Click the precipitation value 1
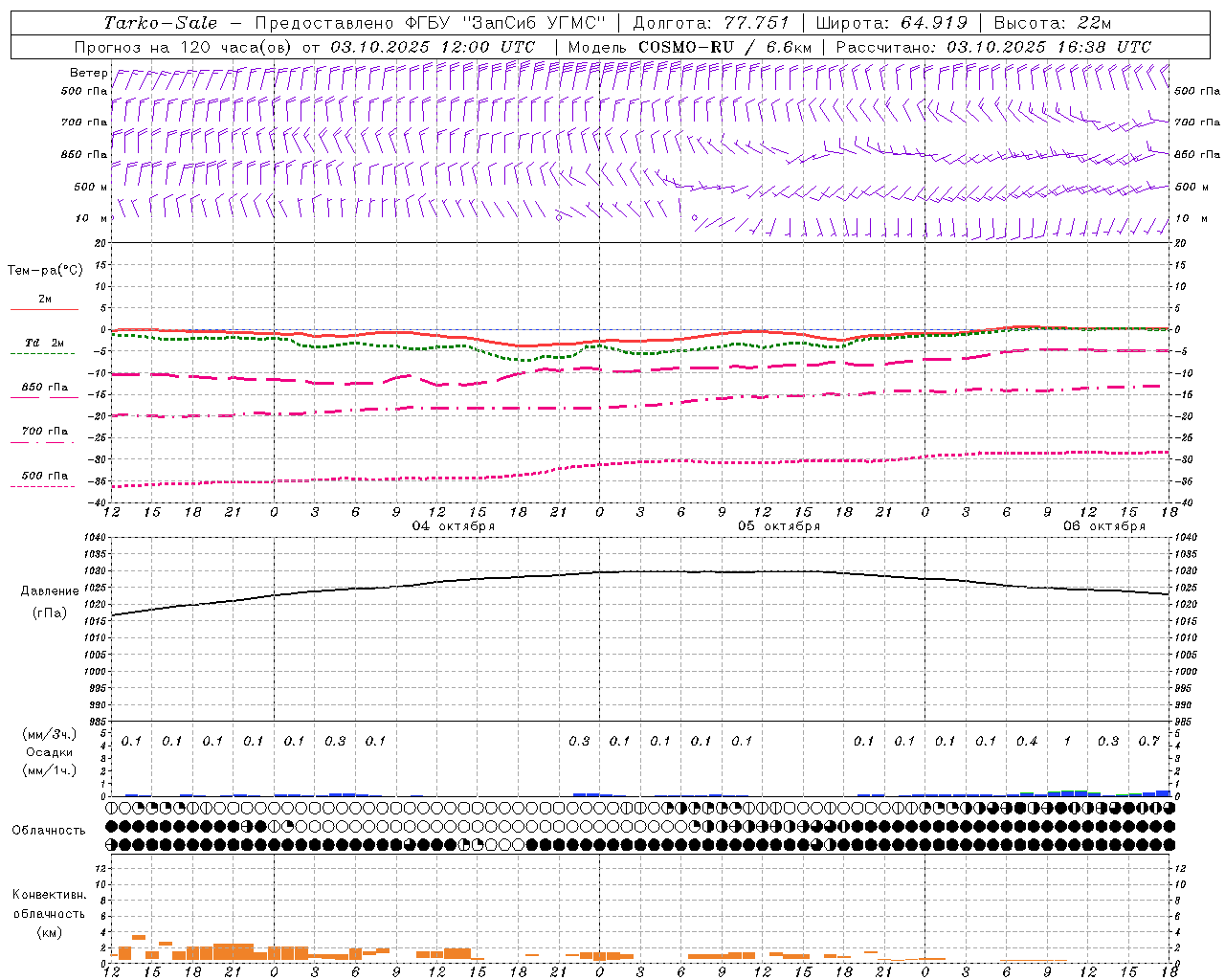The image size is (1225, 980). click(1067, 742)
